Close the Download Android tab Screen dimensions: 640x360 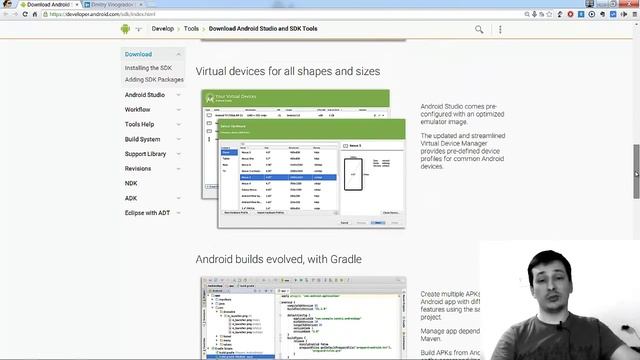coord(77,4)
